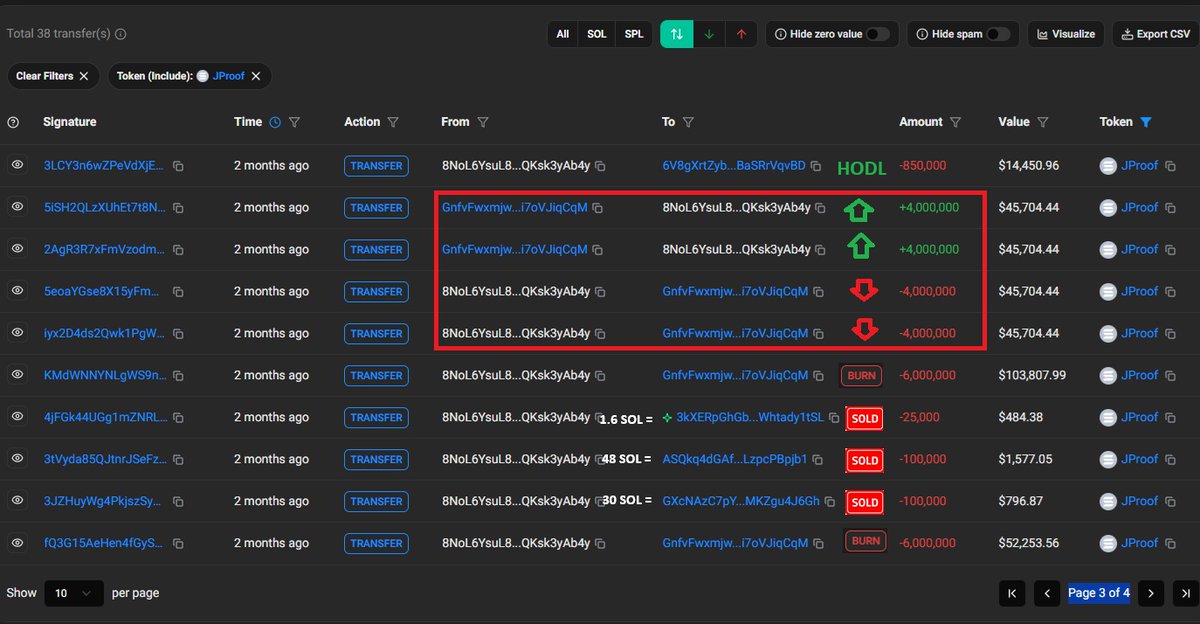1200x624 pixels.
Task: Click the Time column clock icon
Action: click(275, 122)
